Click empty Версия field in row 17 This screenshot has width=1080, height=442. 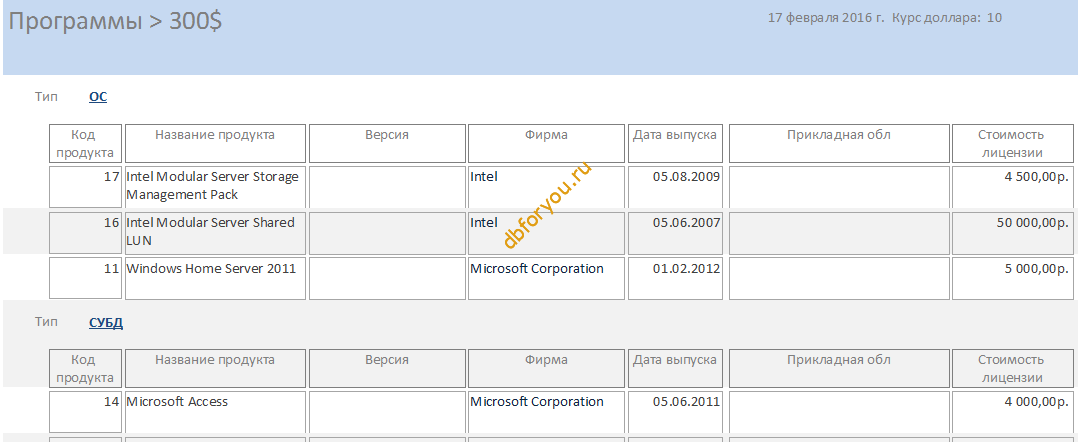[x=387, y=187]
